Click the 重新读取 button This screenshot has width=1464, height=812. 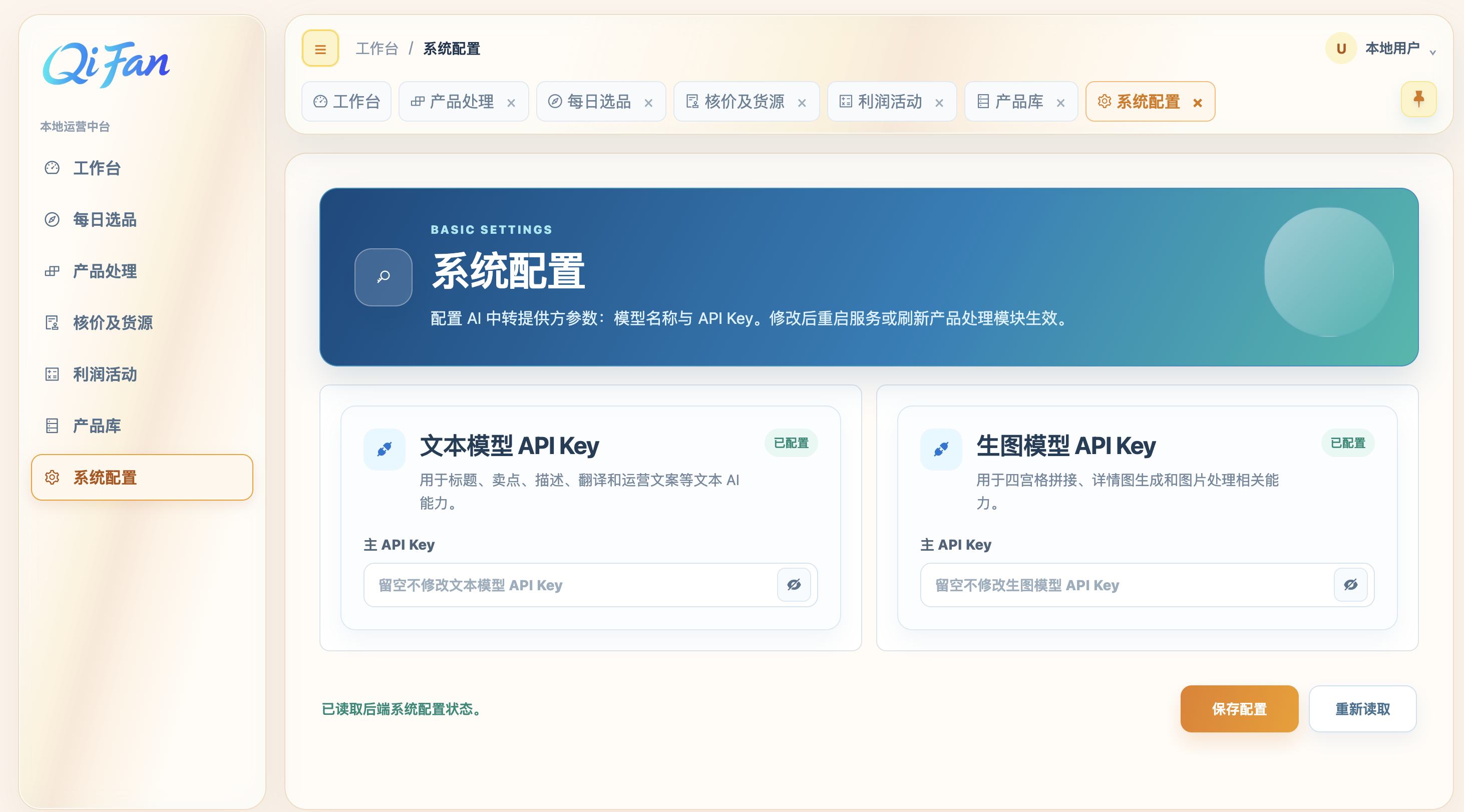[x=1363, y=709]
